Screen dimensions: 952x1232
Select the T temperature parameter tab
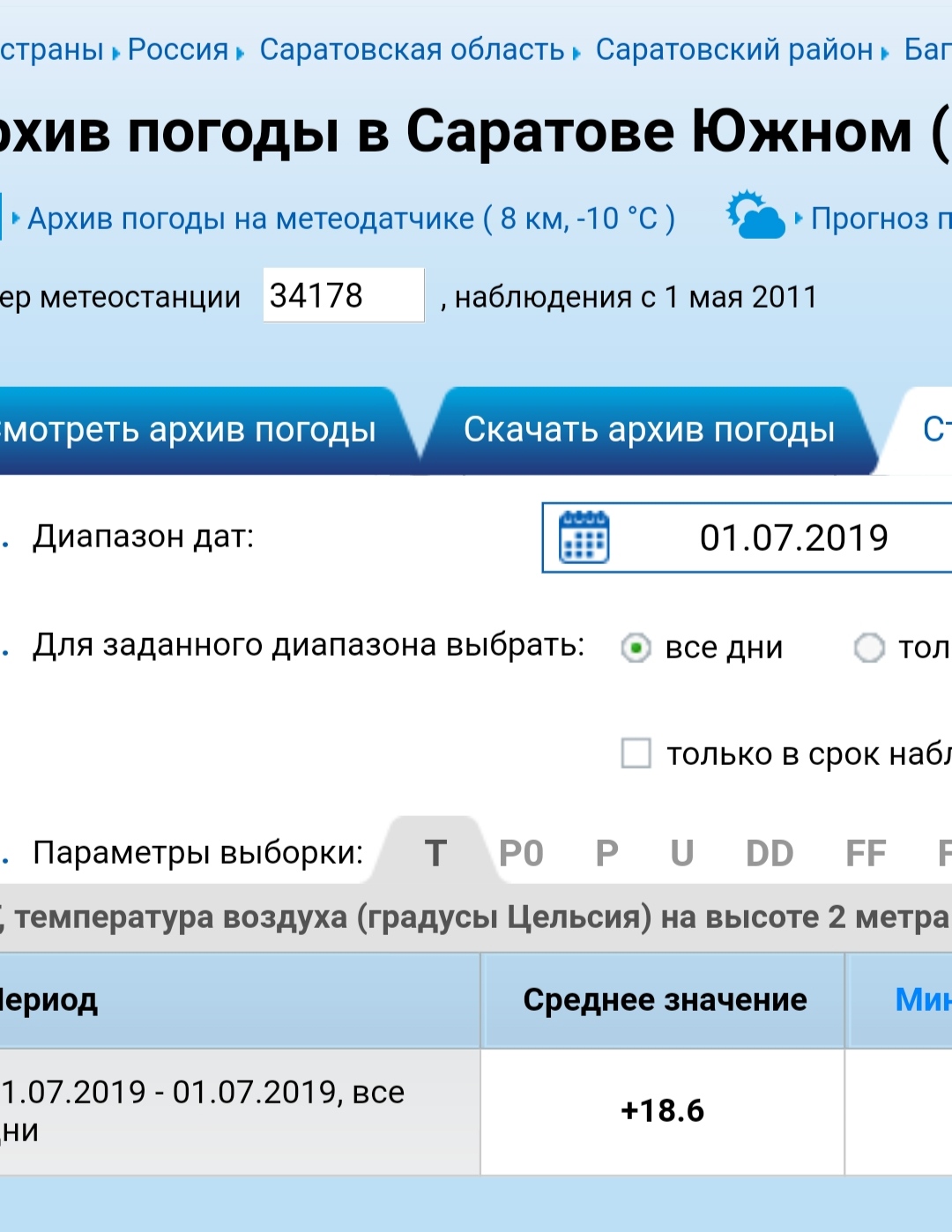435,853
